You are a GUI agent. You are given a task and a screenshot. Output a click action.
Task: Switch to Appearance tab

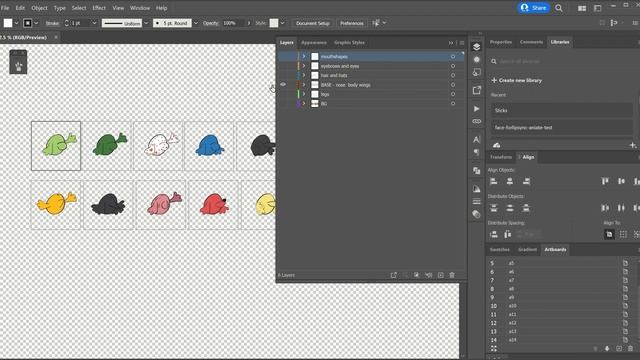pos(313,42)
